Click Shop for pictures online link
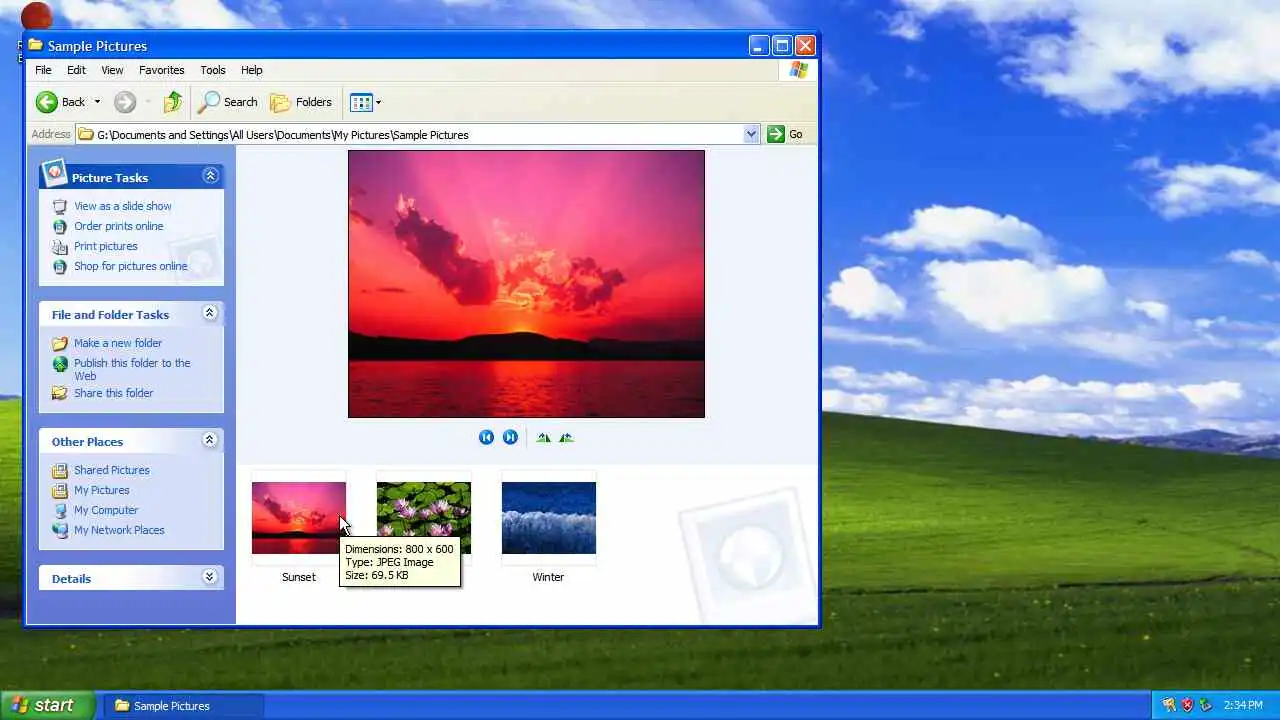Viewport: 1280px width, 720px height. pos(131,266)
